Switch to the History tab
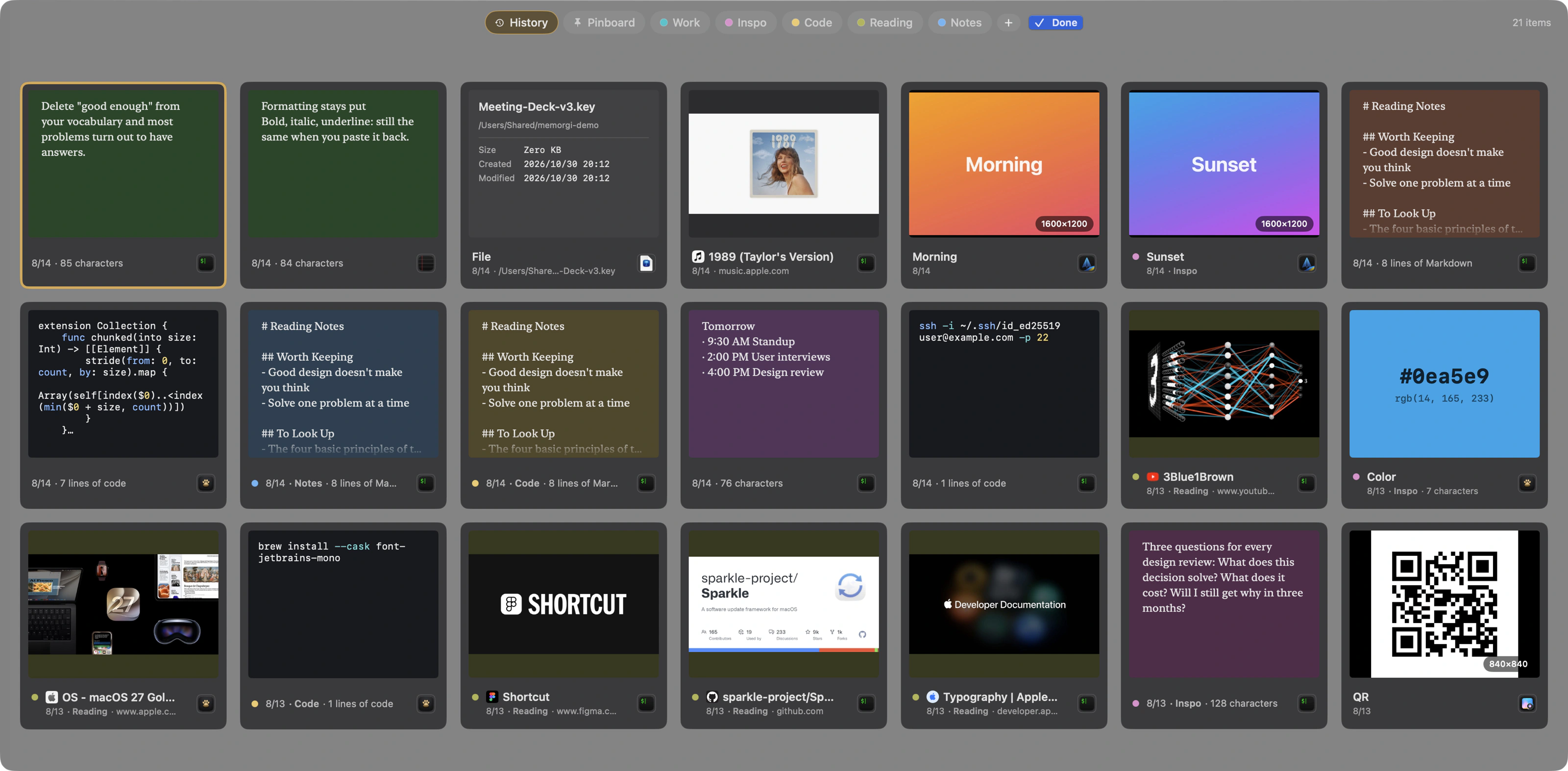This screenshot has height=771, width=1568. click(521, 23)
